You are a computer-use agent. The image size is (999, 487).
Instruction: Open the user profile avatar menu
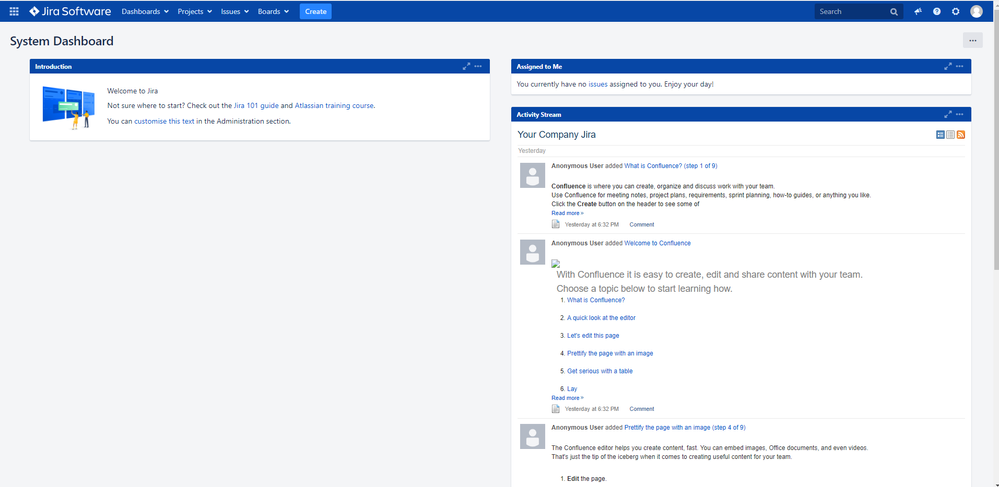tap(977, 12)
